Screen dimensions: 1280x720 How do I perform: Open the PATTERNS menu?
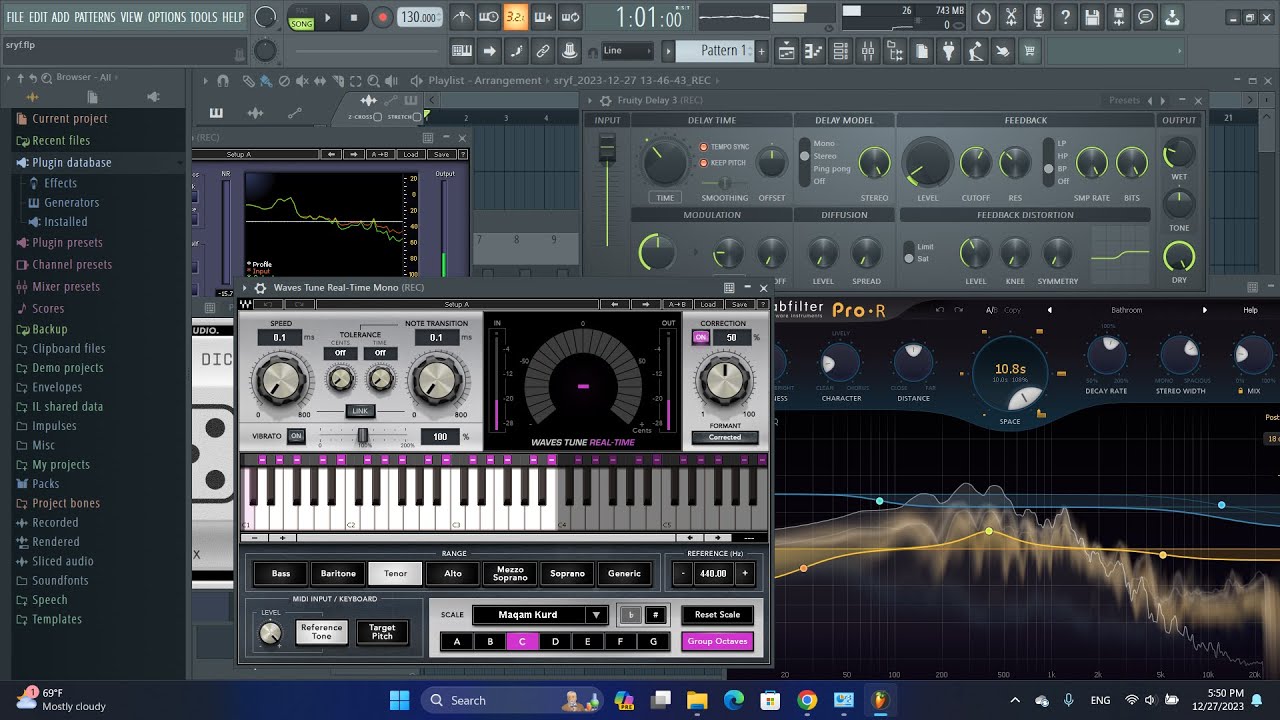coord(95,17)
